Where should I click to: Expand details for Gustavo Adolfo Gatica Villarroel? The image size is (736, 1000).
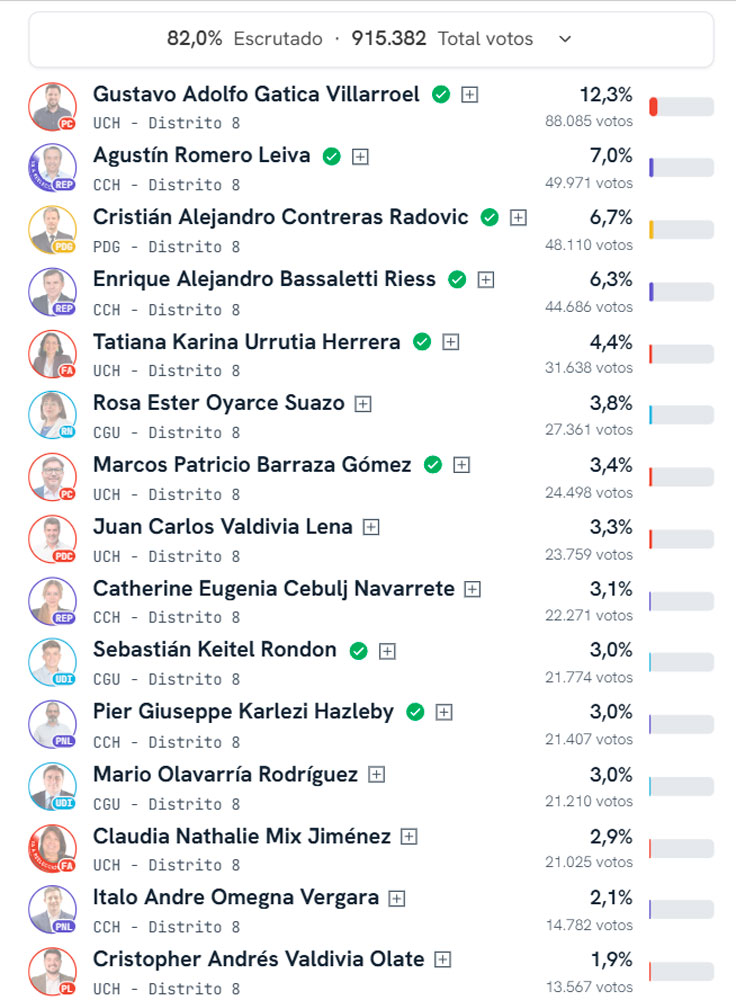[x=470, y=95]
